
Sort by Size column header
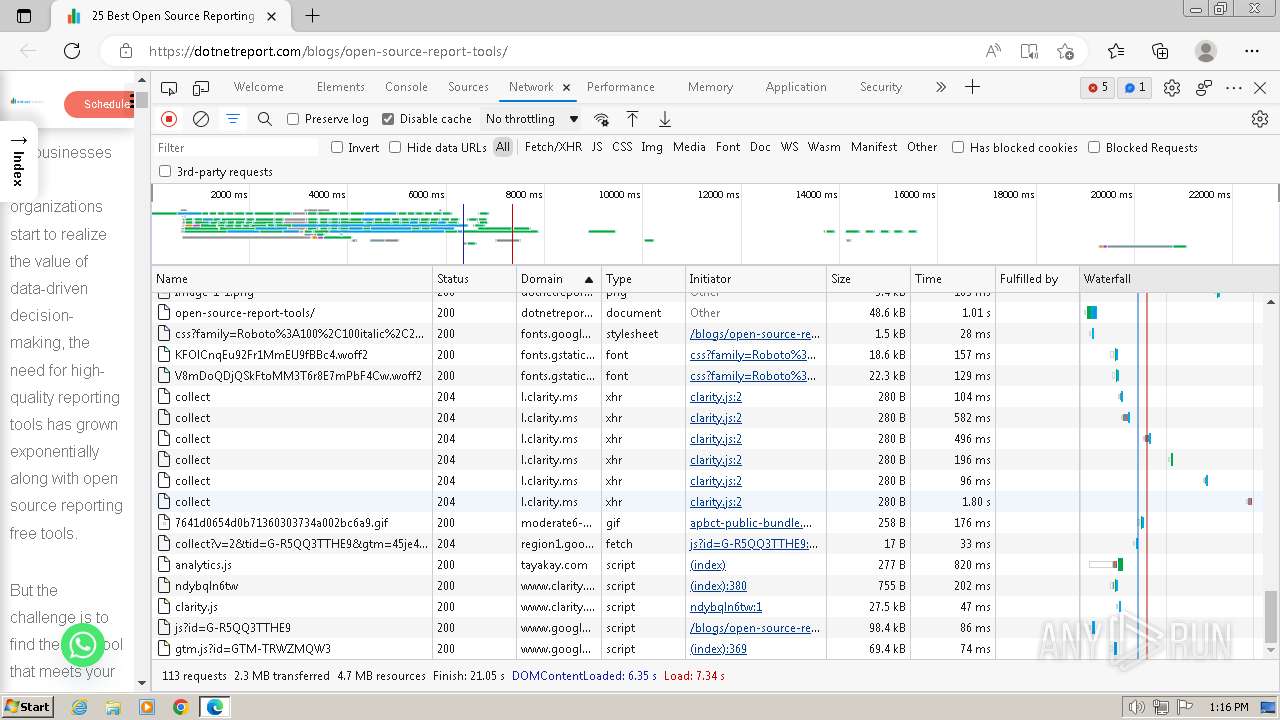coord(868,279)
